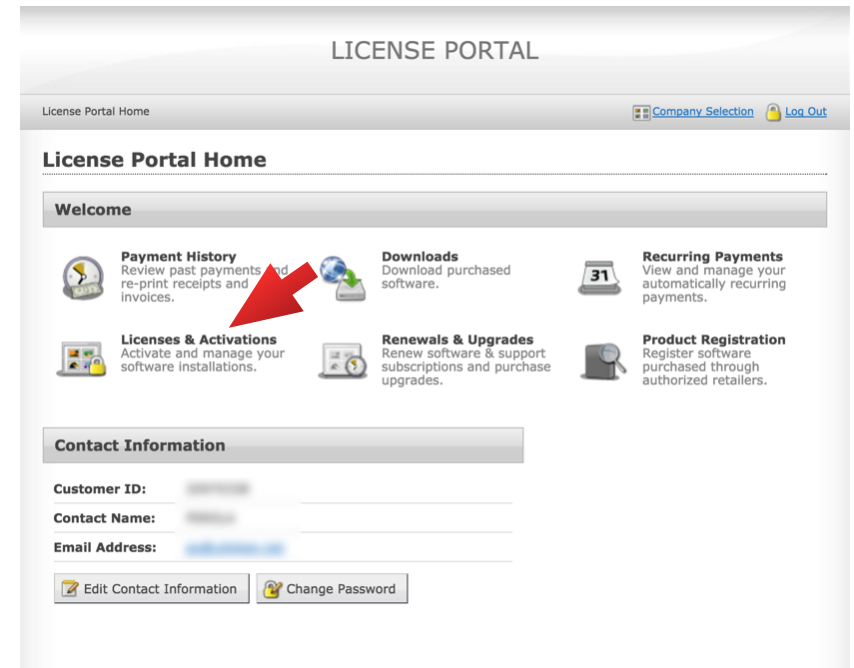The image size is (854, 668).
Task: Click the blurred email address link
Action: (x=234, y=548)
